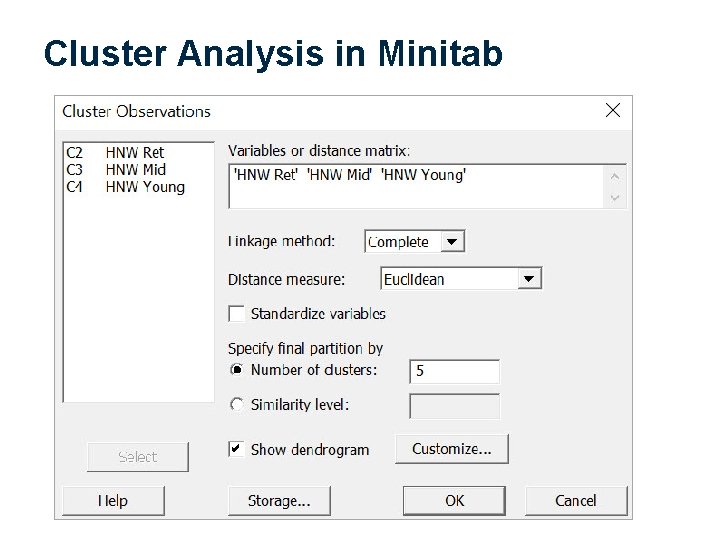Open the Distance measure dropdown
720x540 pixels.
[x=529, y=279]
